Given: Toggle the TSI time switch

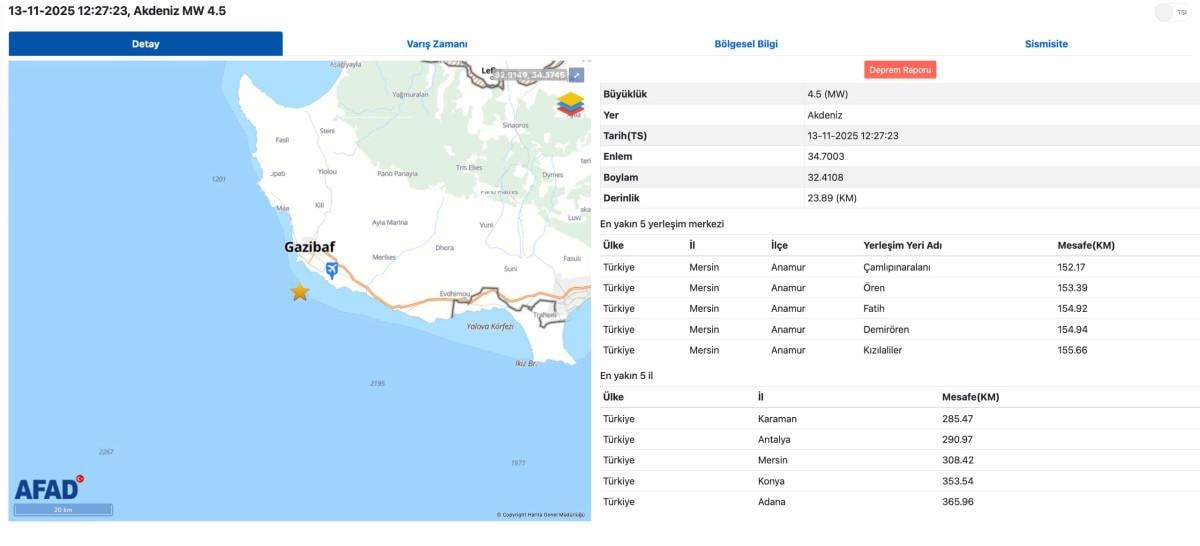Looking at the screenshot, I should pyautogui.click(x=1164, y=12).
